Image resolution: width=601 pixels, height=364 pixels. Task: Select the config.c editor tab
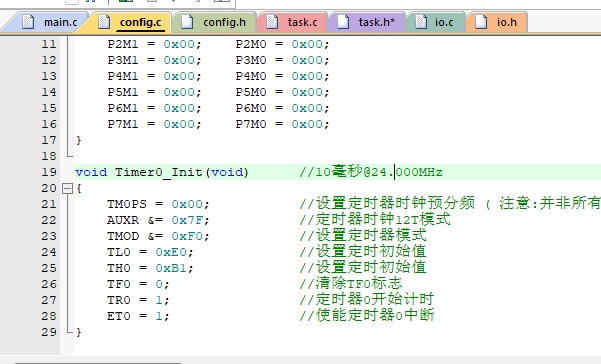click(131, 22)
